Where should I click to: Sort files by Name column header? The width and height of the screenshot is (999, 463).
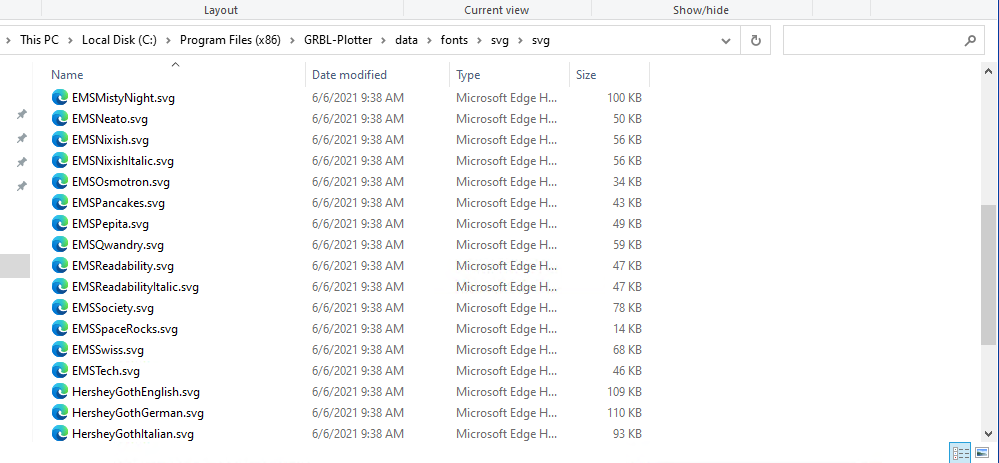coord(67,75)
